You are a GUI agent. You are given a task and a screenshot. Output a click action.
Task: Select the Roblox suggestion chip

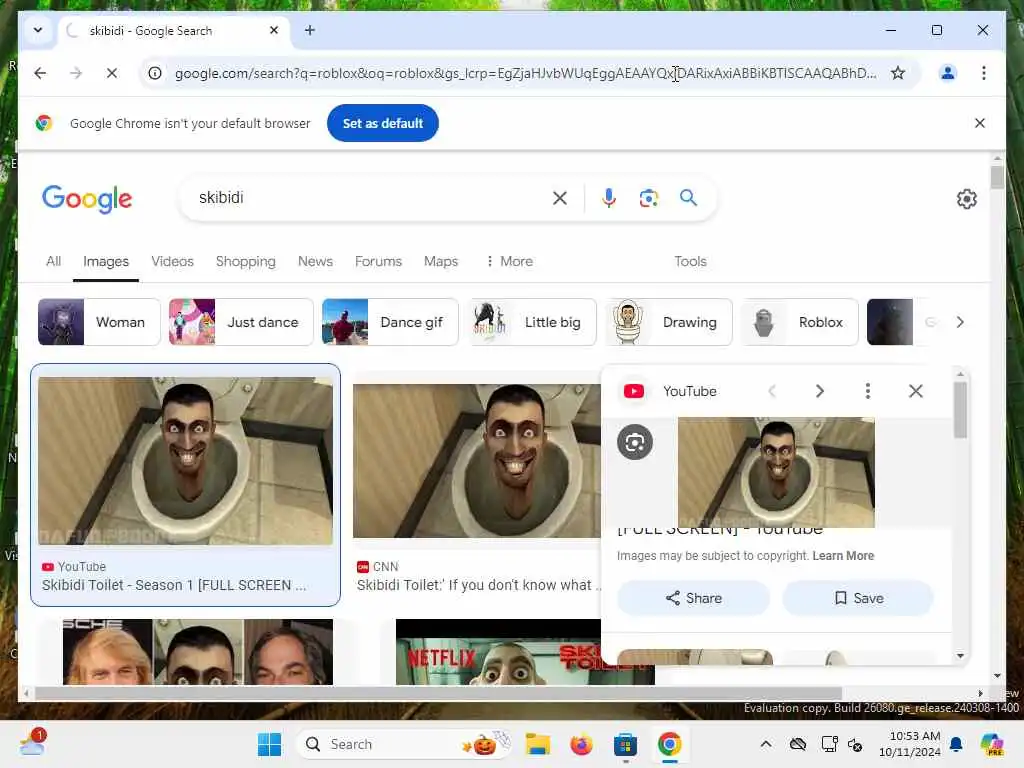tap(799, 322)
